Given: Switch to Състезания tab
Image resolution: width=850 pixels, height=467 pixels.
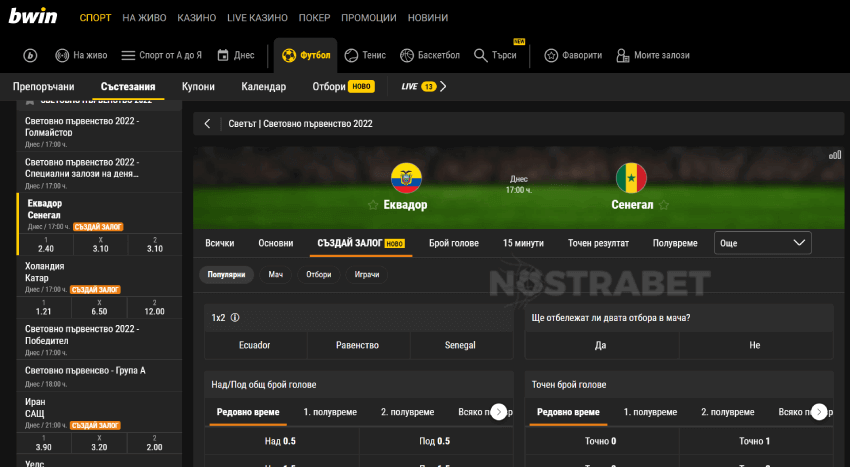Looking at the screenshot, I should click(x=128, y=87).
